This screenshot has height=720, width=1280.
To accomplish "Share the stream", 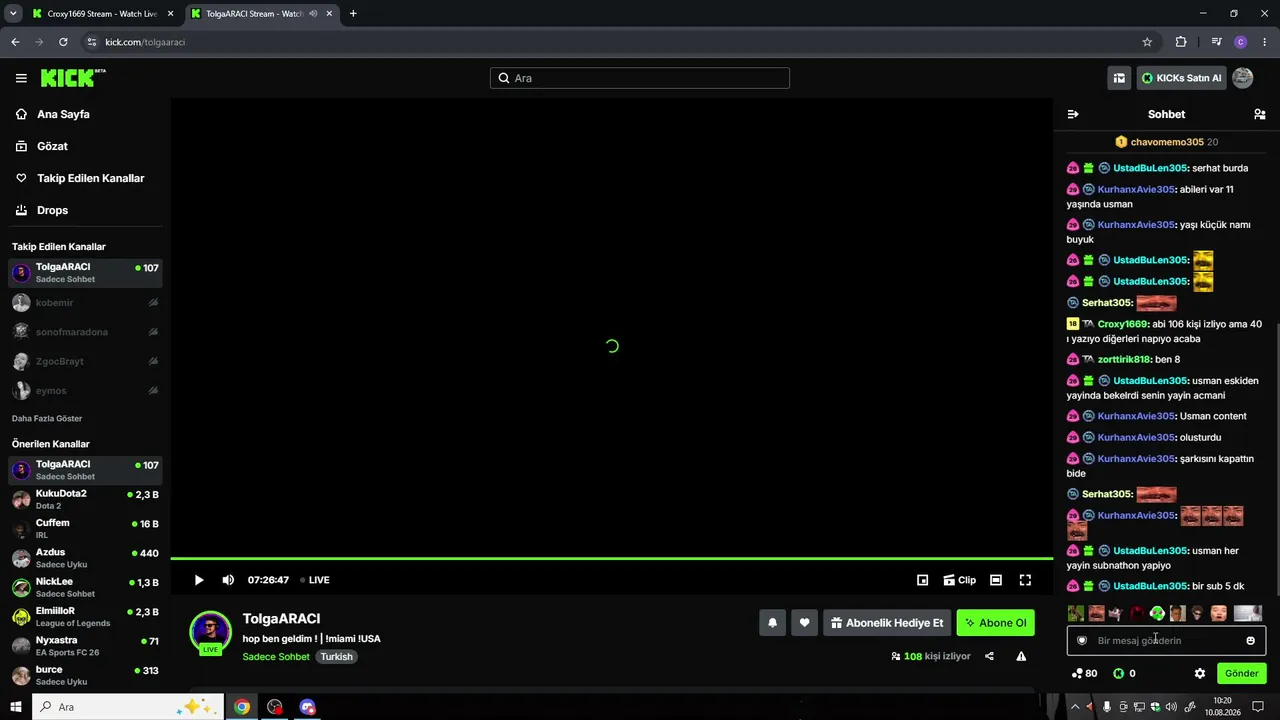I will coord(989,656).
